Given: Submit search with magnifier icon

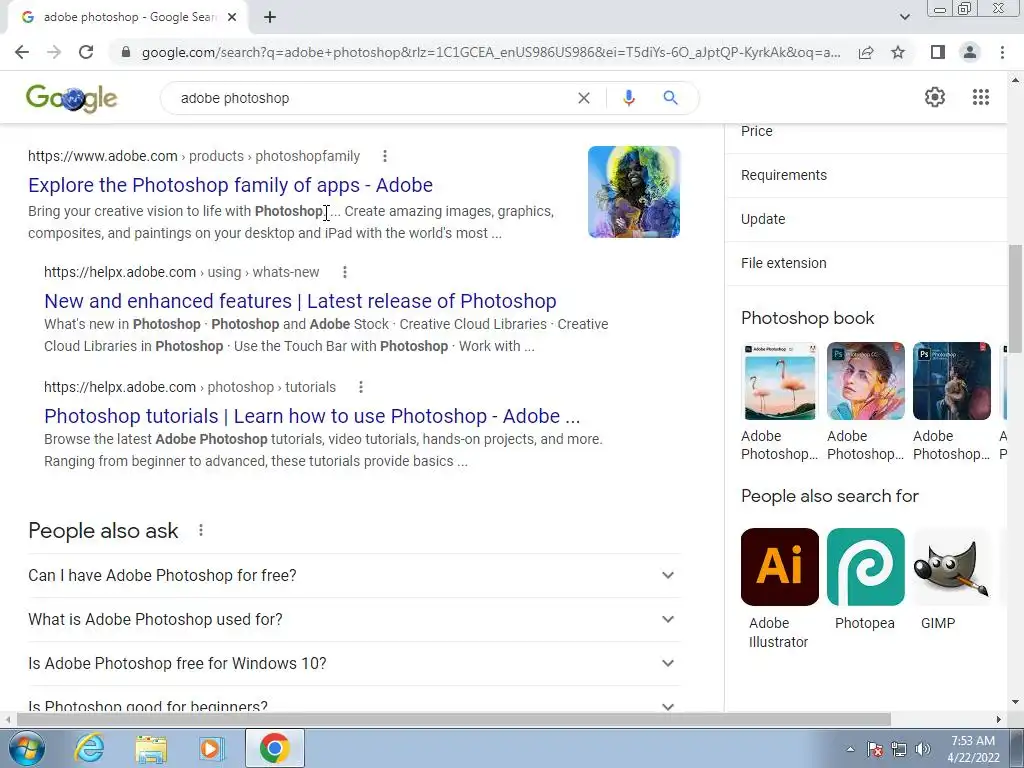Looking at the screenshot, I should (x=670, y=98).
